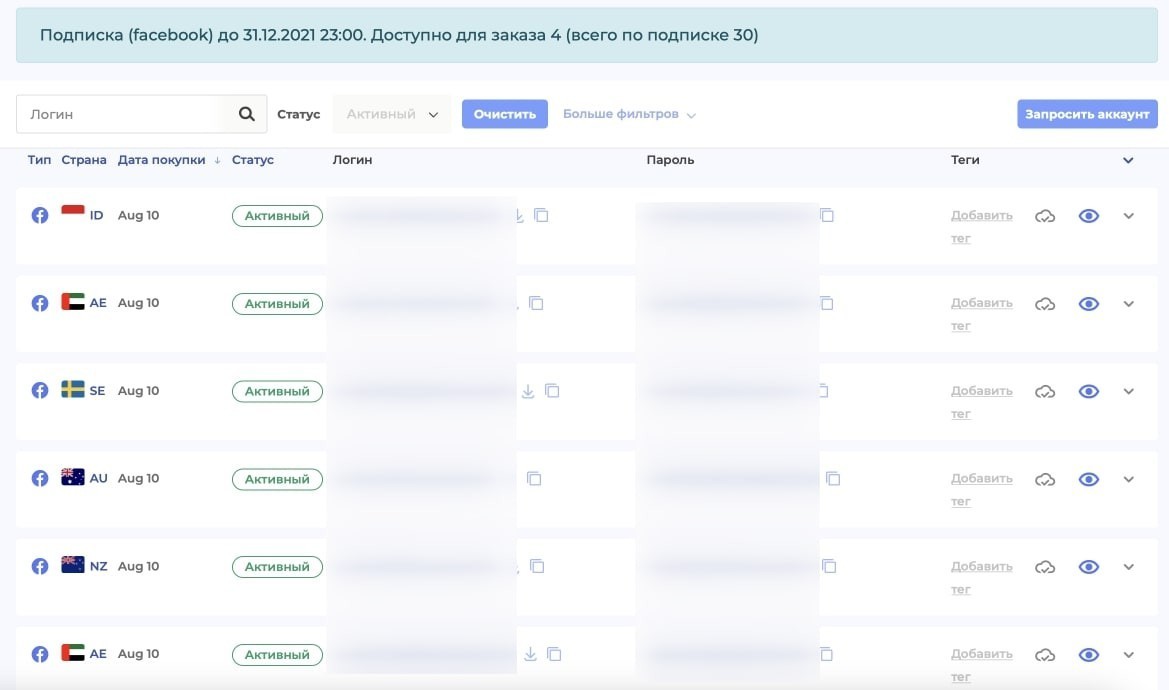Click the Aug 10 date in SE row

pos(139,390)
